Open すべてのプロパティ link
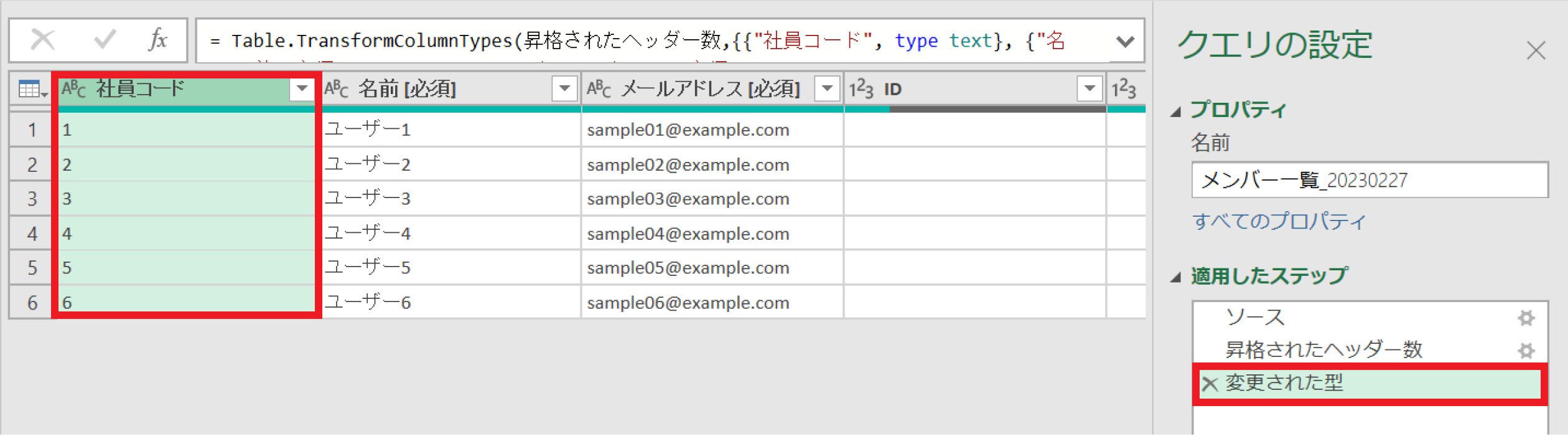Viewport: 1568px width, 436px height. coord(1279,221)
